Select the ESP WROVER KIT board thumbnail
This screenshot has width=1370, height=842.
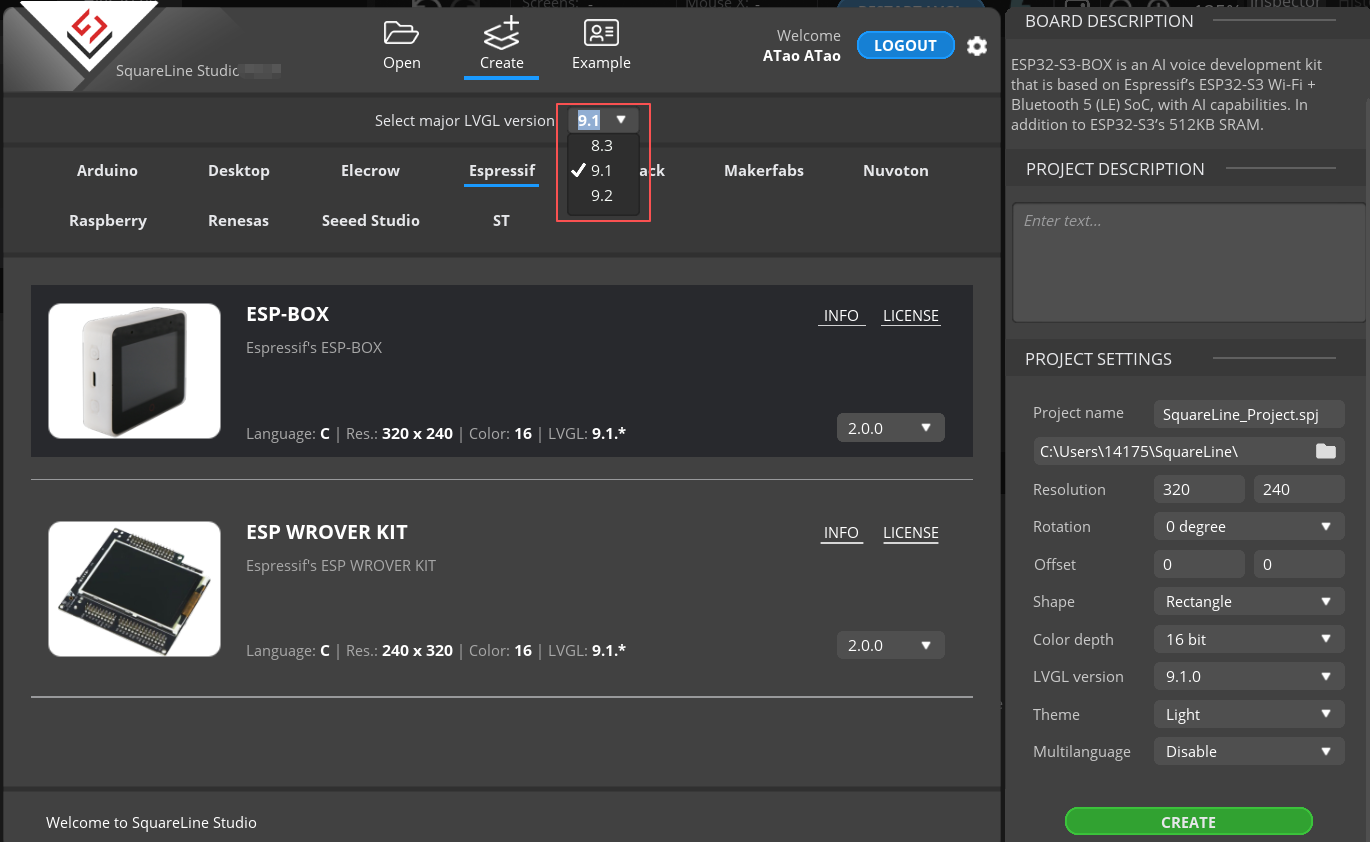point(134,589)
